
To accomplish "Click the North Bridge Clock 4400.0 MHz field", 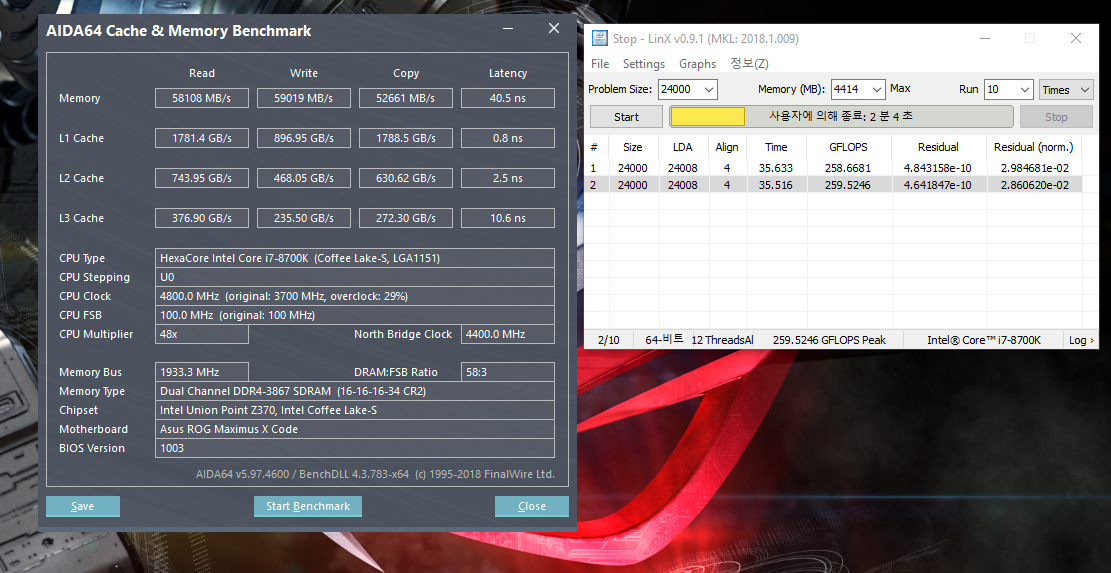I will tap(508, 334).
